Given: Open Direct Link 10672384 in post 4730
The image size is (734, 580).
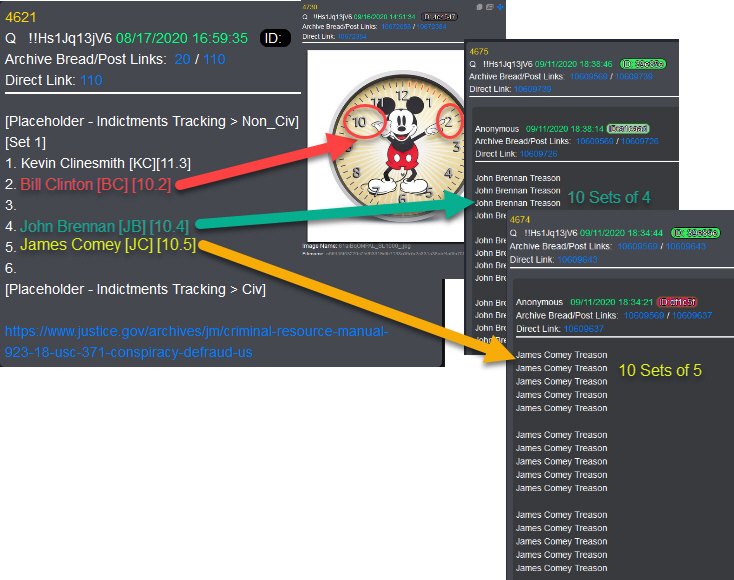Looking at the screenshot, I should tap(352, 37).
